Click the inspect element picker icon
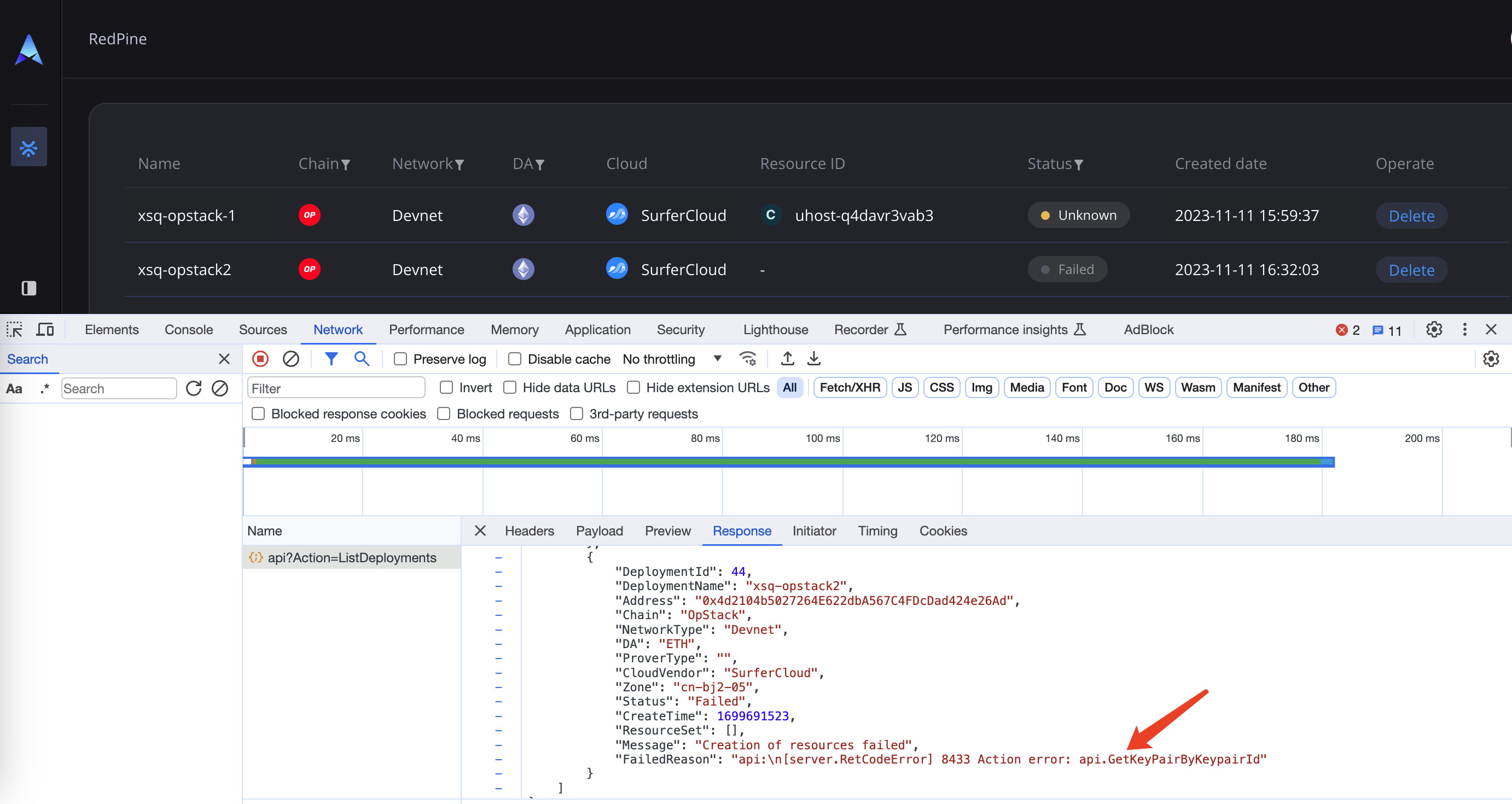The width and height of the screenshot is (1512, 804). [14, 330]
